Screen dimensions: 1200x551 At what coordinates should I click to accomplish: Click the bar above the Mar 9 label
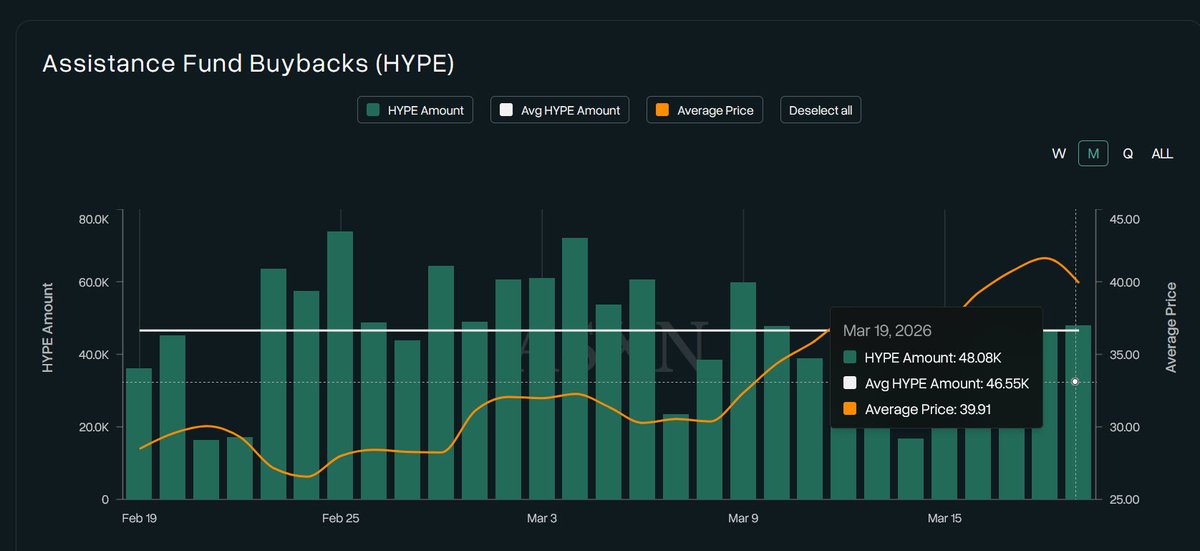(743, 391)
